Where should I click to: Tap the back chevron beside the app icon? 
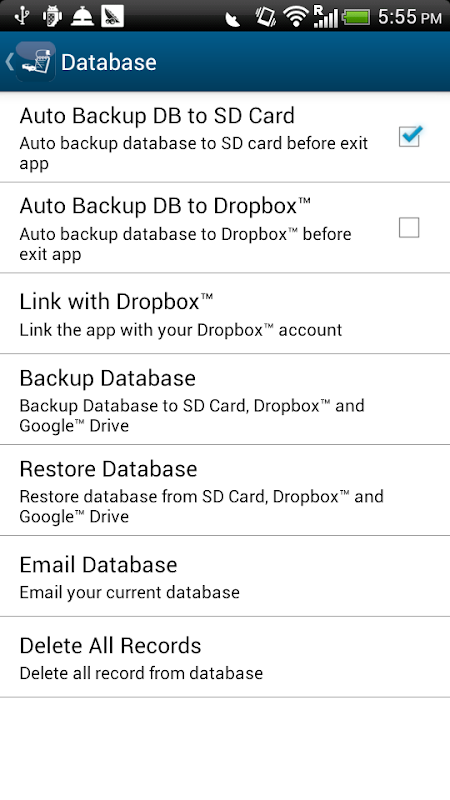tap(9, 62)
